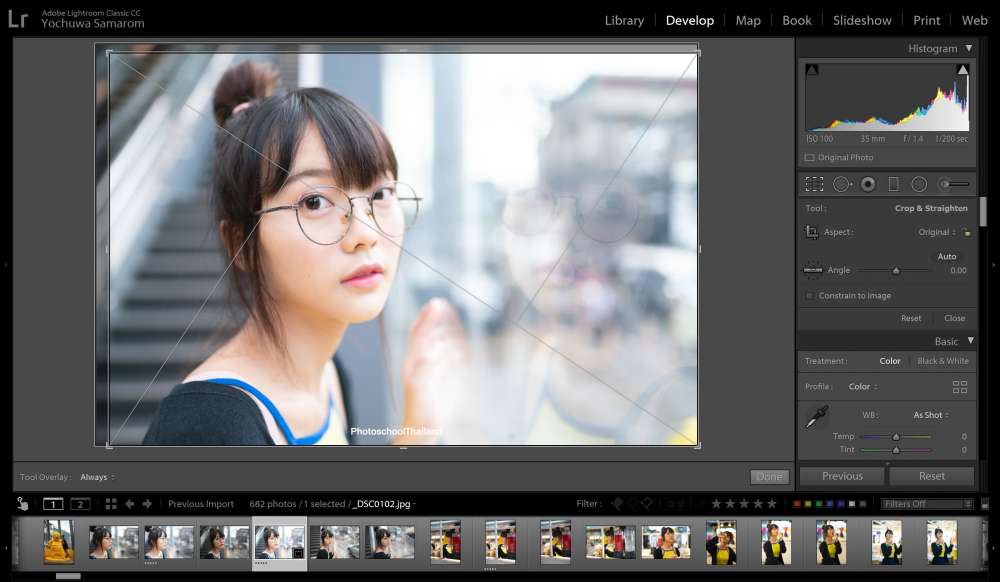
Task: Click the Temp slider handle
Action: point(896,437)
